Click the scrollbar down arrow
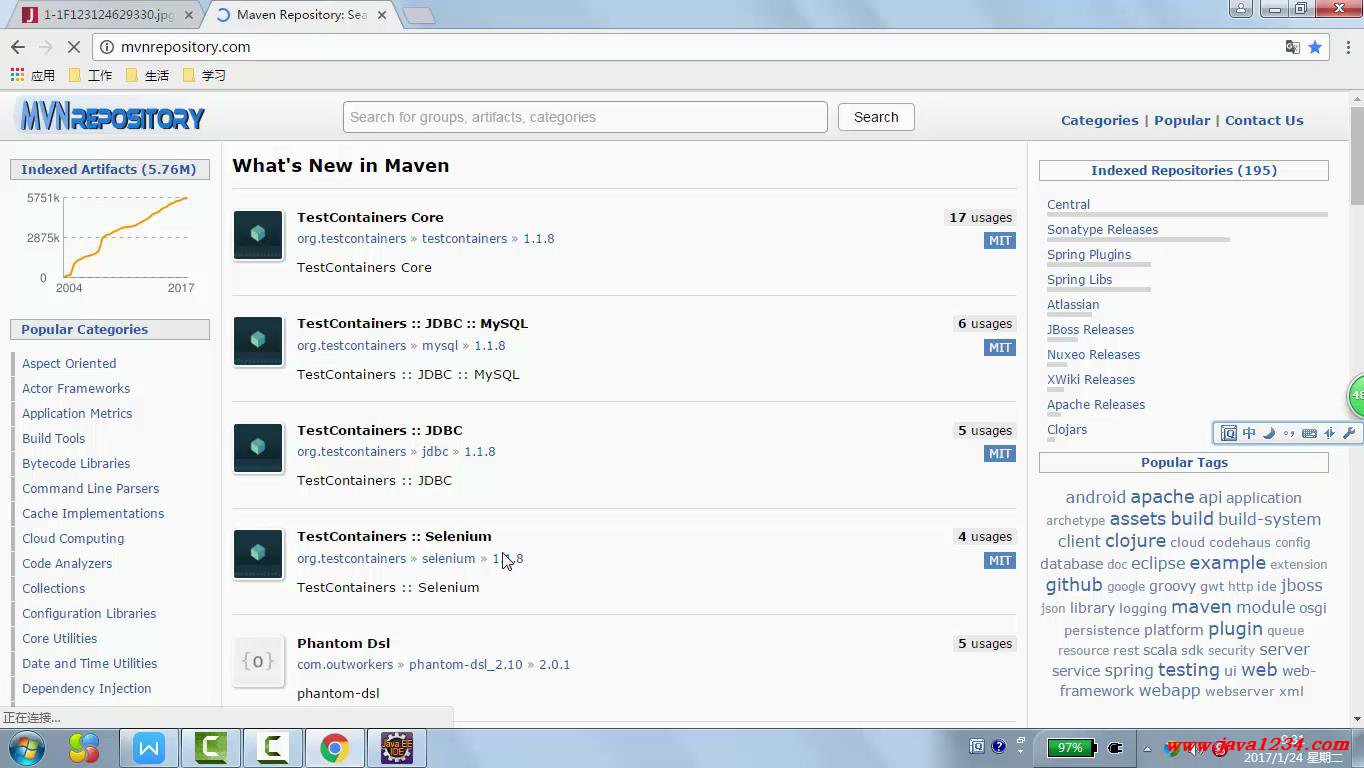 [x=1357, y=718]
